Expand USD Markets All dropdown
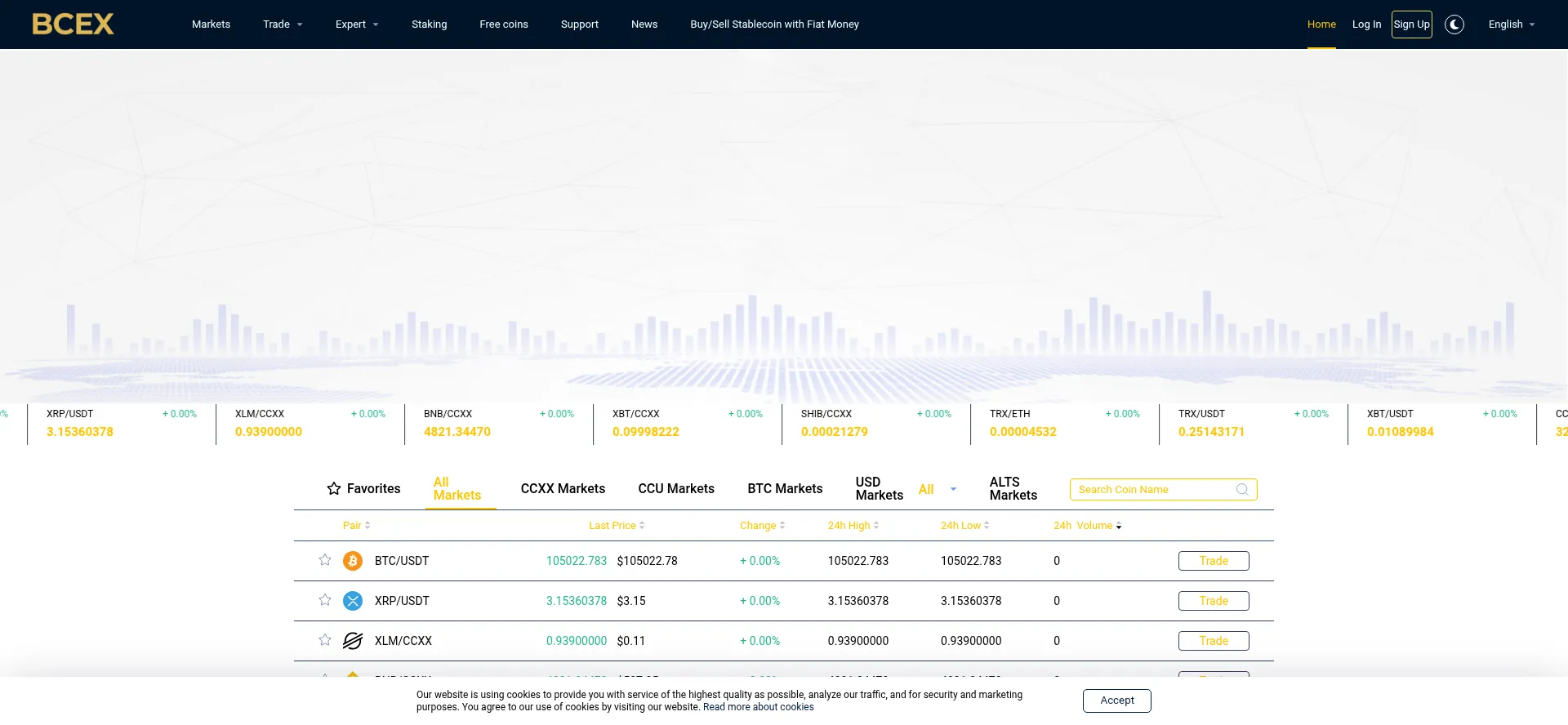 click(938, 489)
